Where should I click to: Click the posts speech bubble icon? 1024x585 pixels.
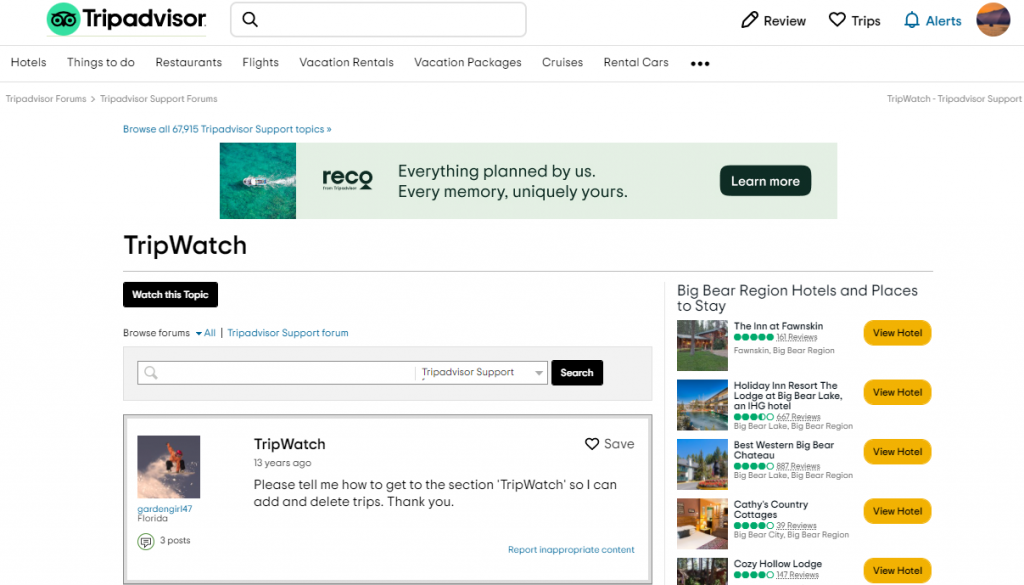146,541
